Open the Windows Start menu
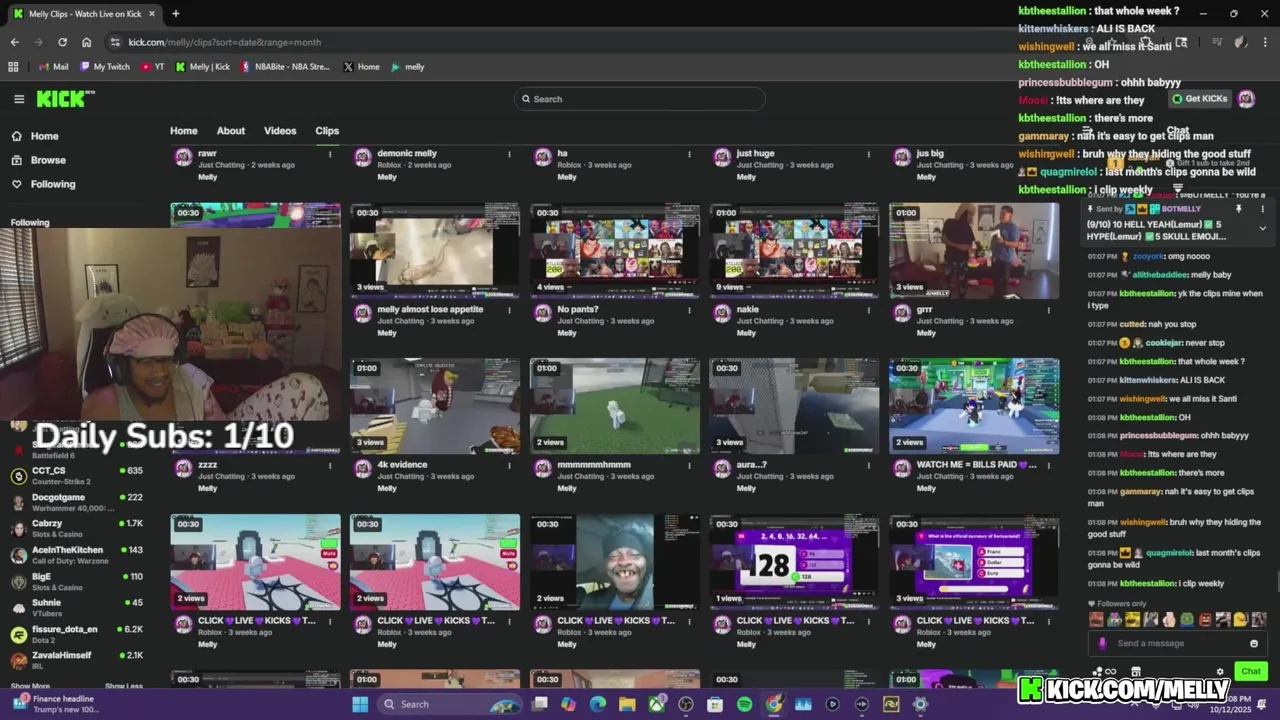 [360, 704]
